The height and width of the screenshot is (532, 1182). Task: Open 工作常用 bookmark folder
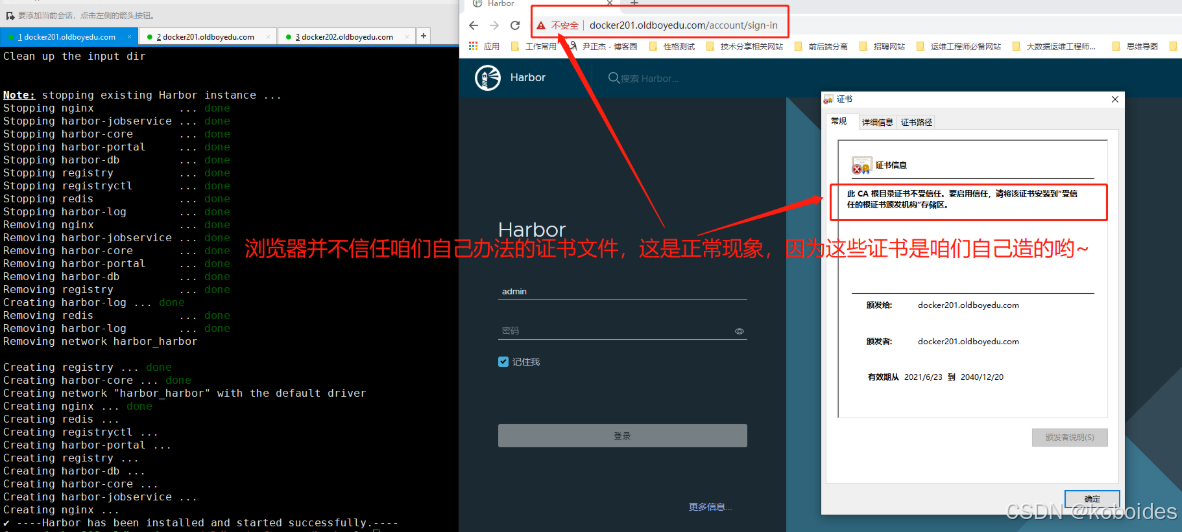(534, 46)
